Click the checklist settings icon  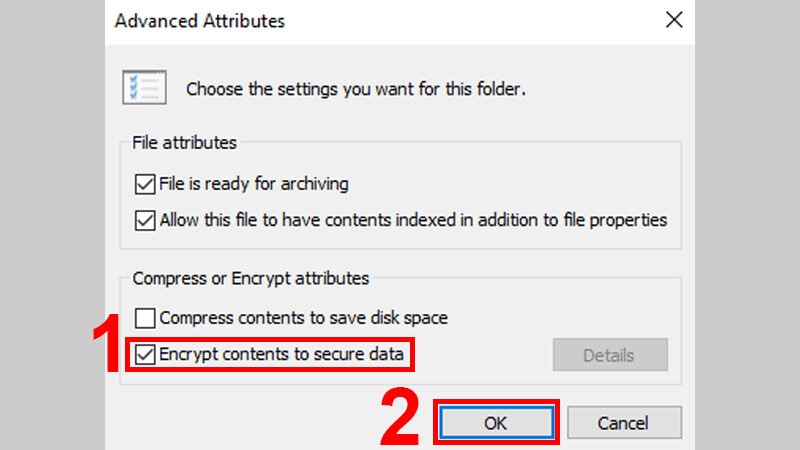point(144,87)
